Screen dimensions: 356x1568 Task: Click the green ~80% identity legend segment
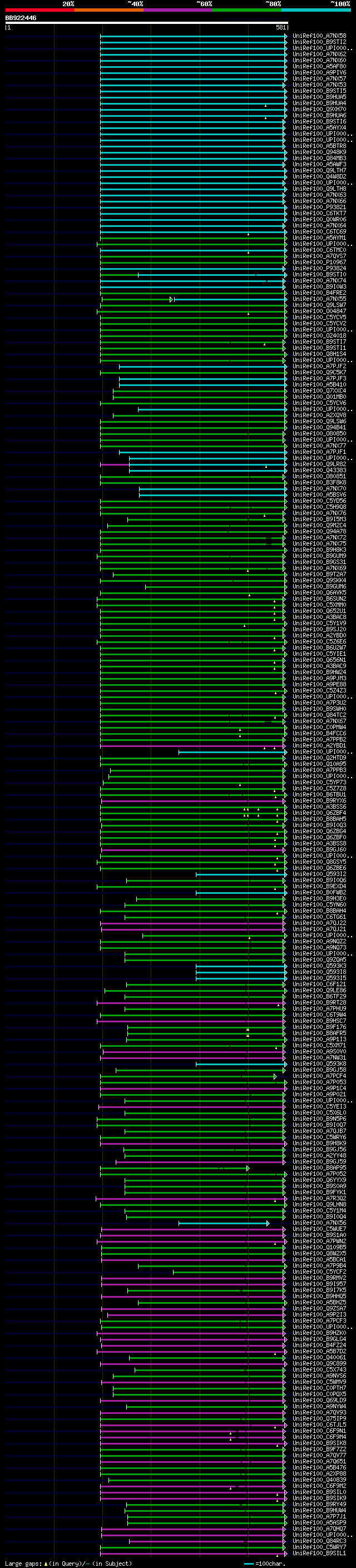point(247,10)
